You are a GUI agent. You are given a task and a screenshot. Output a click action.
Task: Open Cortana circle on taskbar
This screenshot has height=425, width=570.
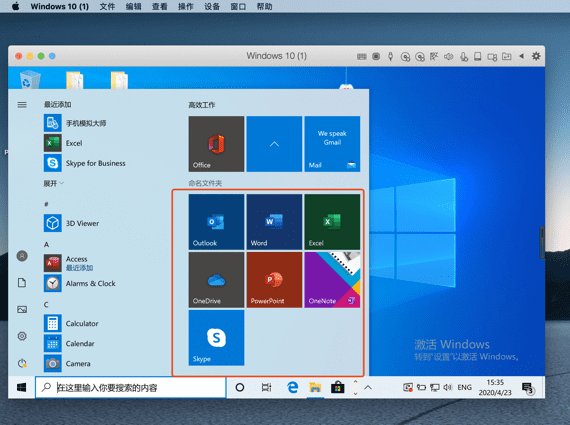(x=240, y=388)
